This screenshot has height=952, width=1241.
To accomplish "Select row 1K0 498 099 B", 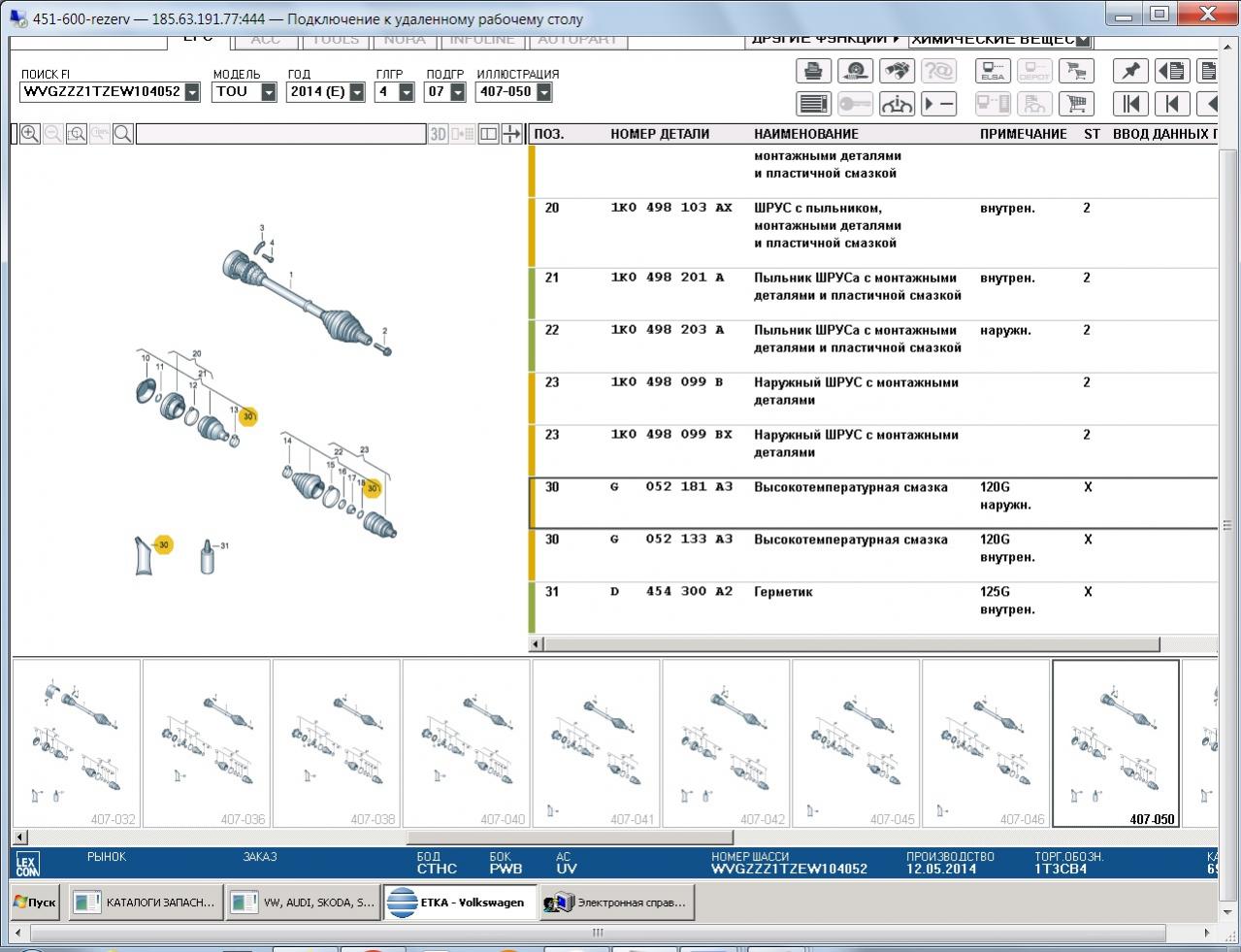I will [873, 400].
